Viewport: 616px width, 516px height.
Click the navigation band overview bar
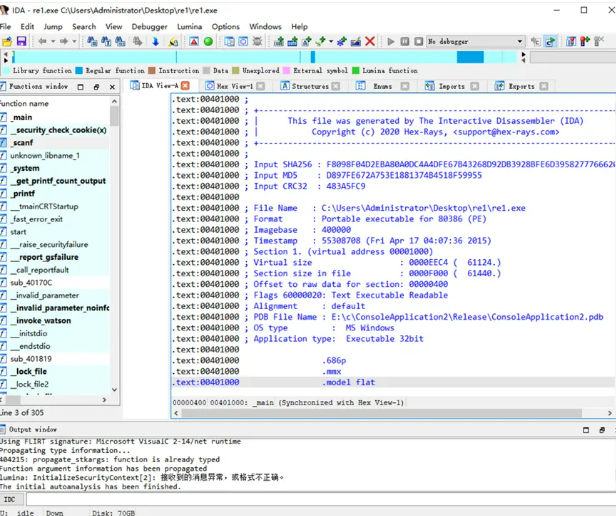[265, 57]
